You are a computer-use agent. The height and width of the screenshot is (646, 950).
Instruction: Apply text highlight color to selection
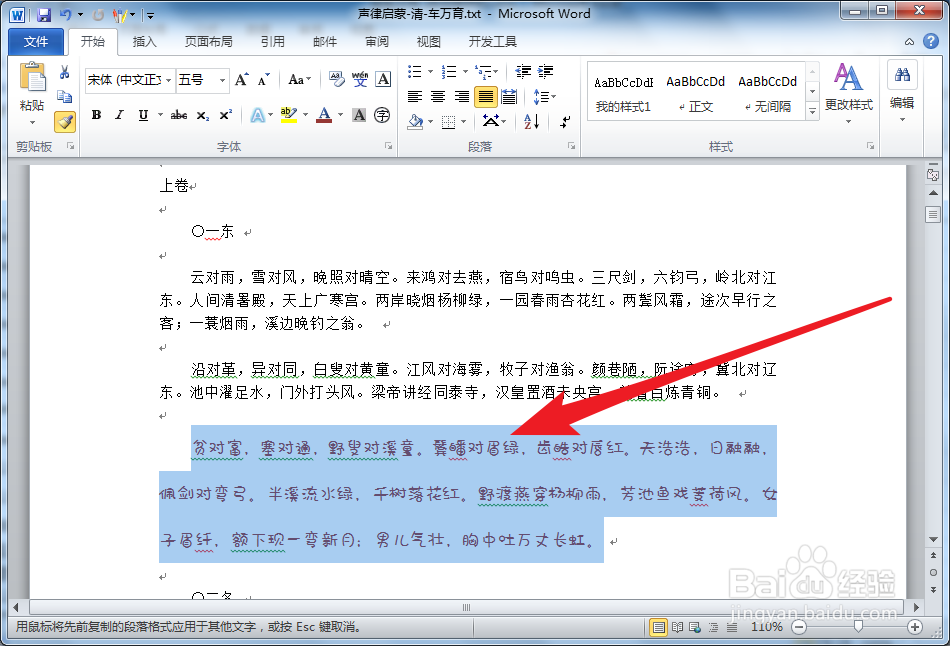coord(291,115)
